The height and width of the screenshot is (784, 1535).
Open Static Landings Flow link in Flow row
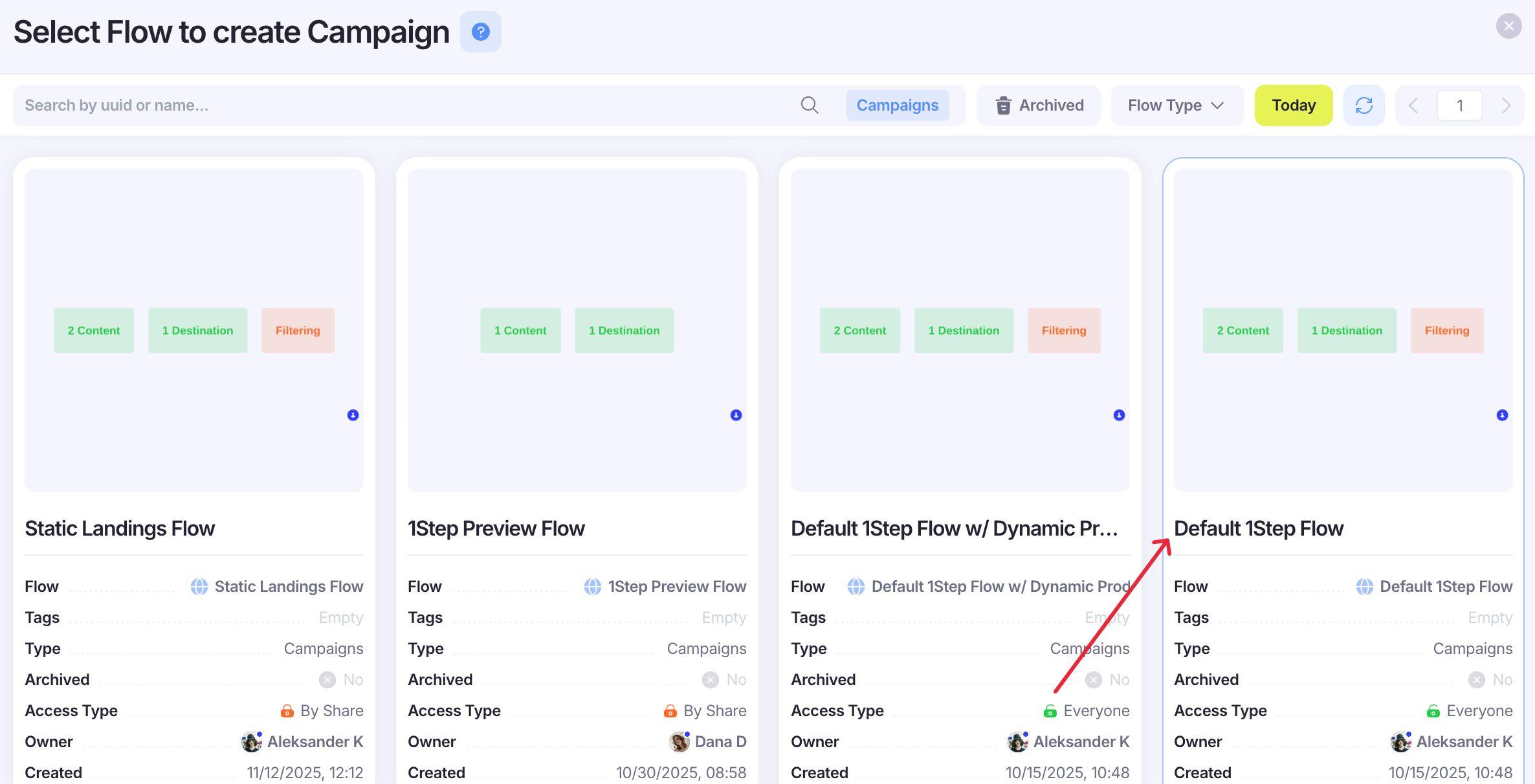(x=289, y=587)
